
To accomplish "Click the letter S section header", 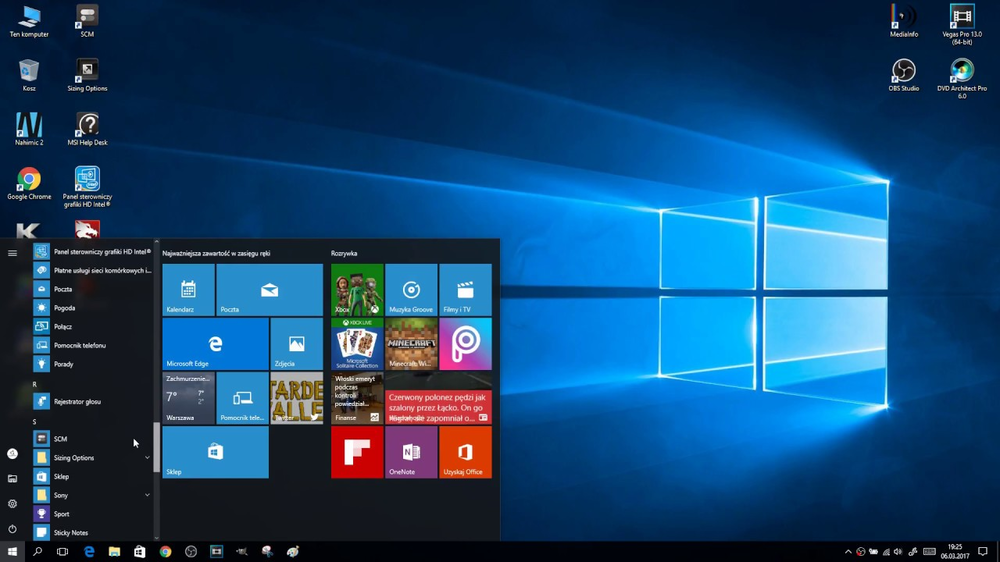I will 35,422.
